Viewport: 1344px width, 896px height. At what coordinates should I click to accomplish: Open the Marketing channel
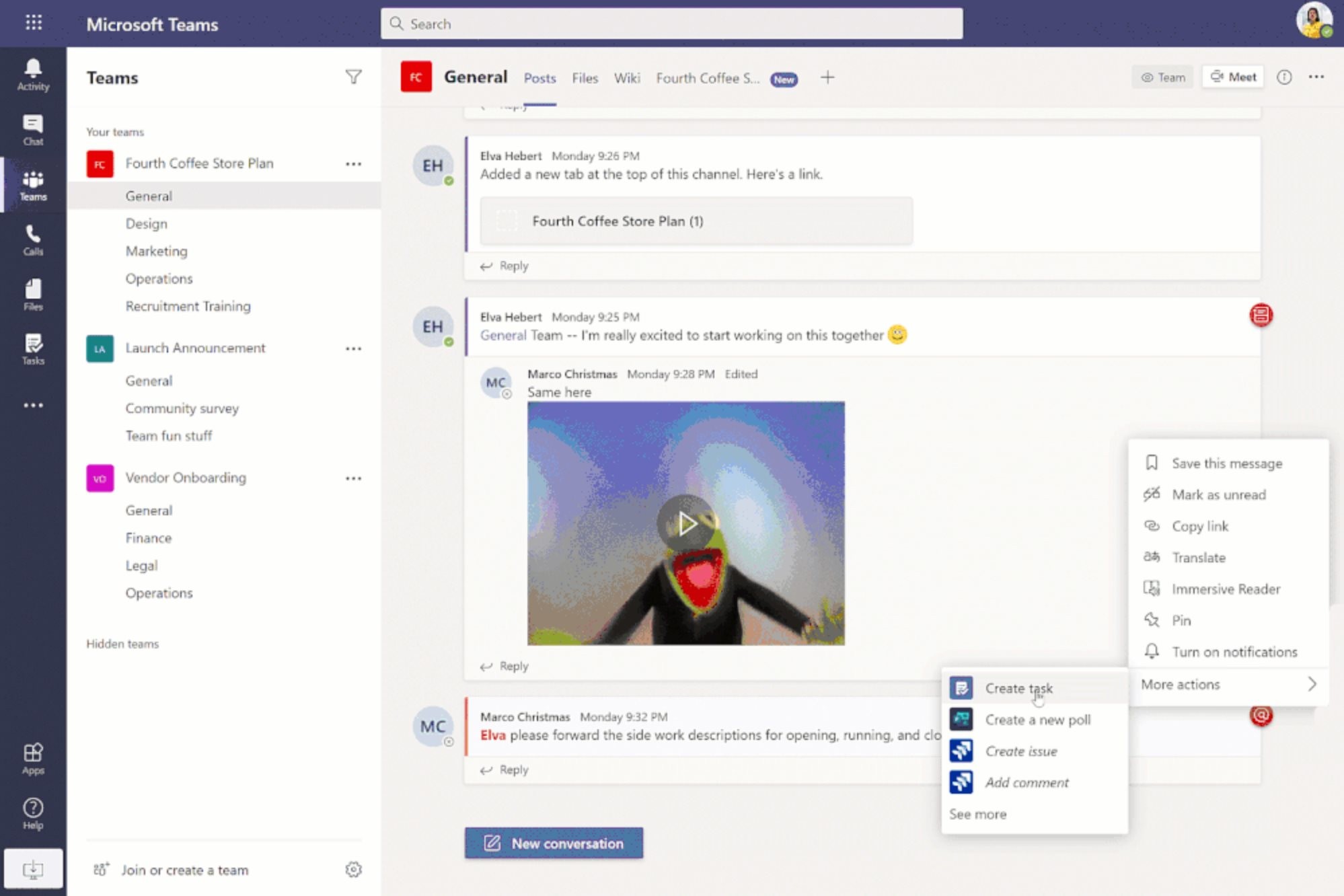(x=156, y=251)
